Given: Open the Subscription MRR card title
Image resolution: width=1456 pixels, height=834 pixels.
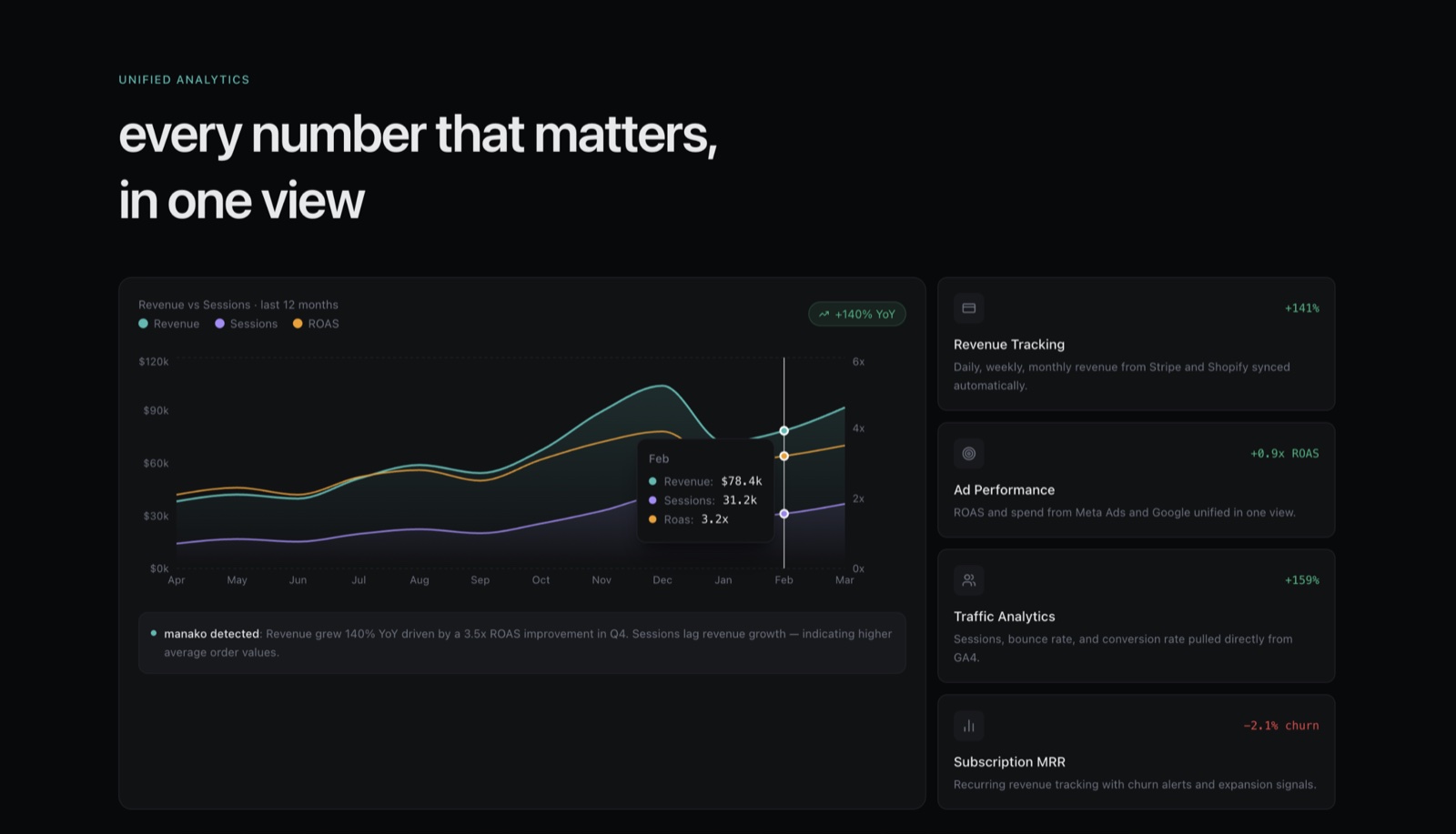Looking at the screenshot, I should pos(1009,762).
